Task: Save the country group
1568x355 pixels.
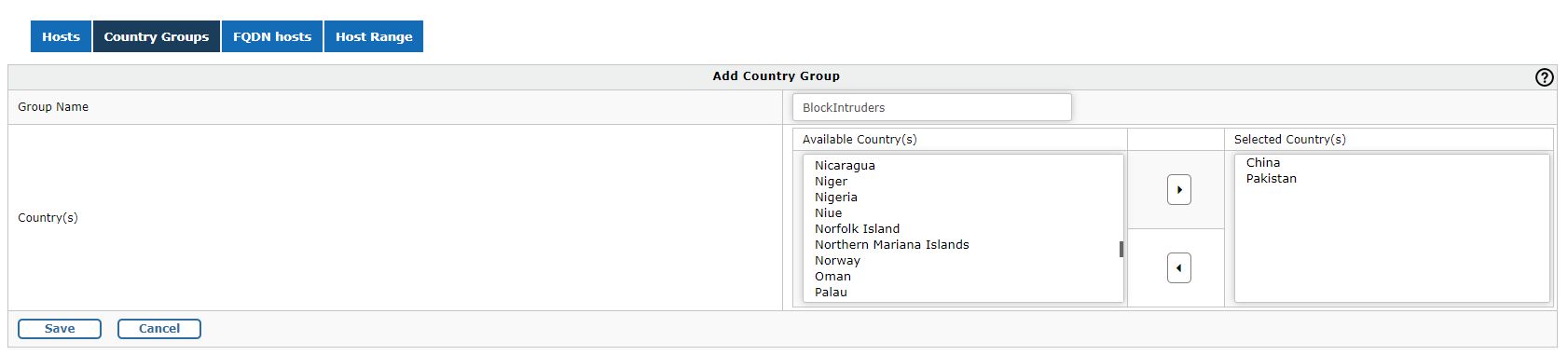Action: 60,329
